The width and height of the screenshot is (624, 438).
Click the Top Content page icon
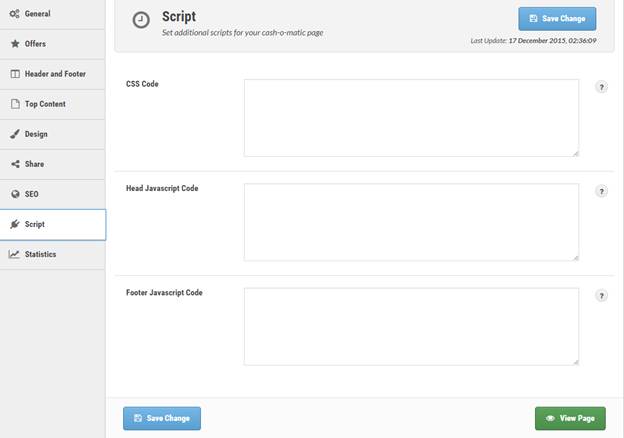coord(15,104)
